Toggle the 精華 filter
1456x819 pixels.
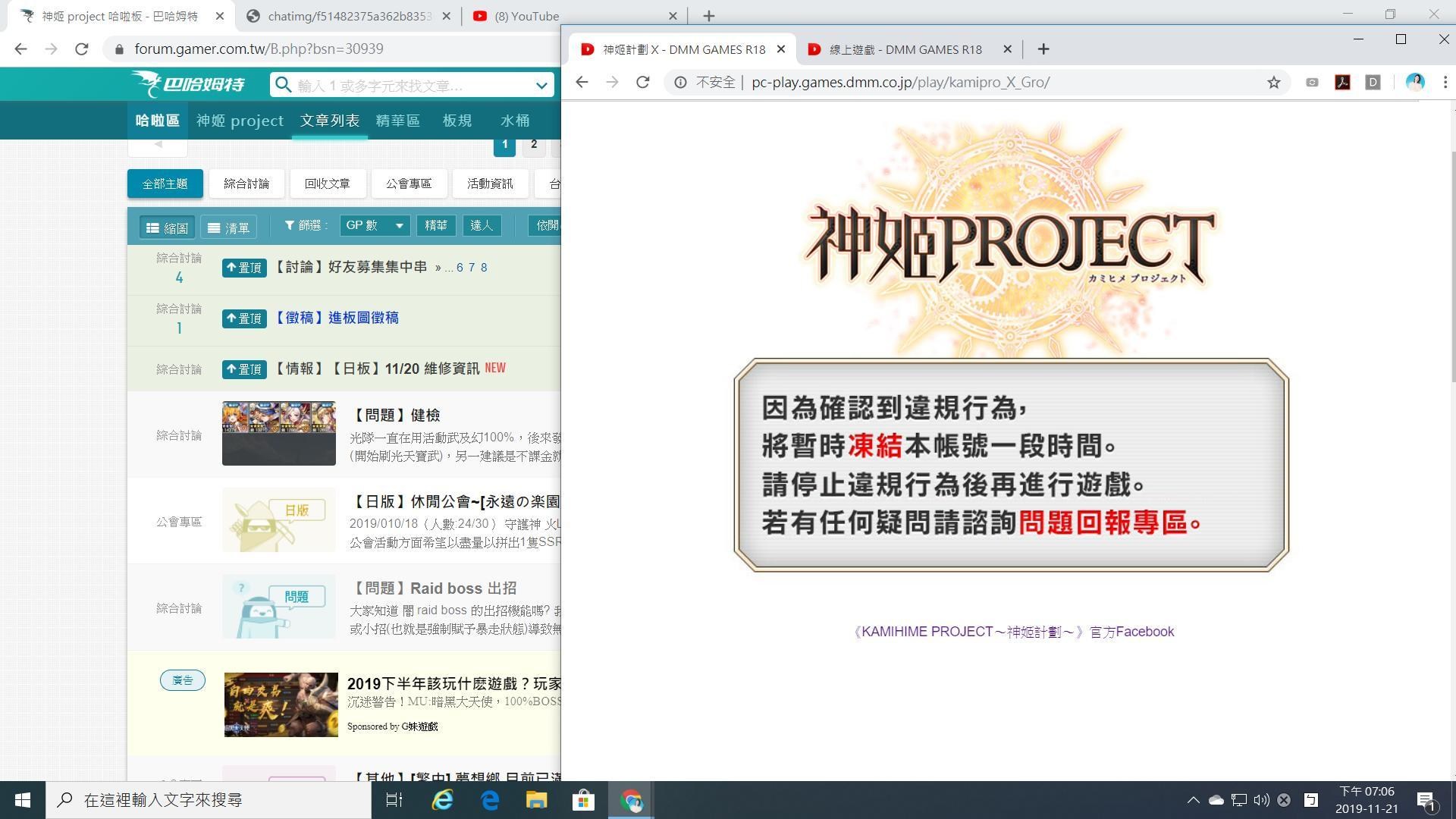coord(435,225)
